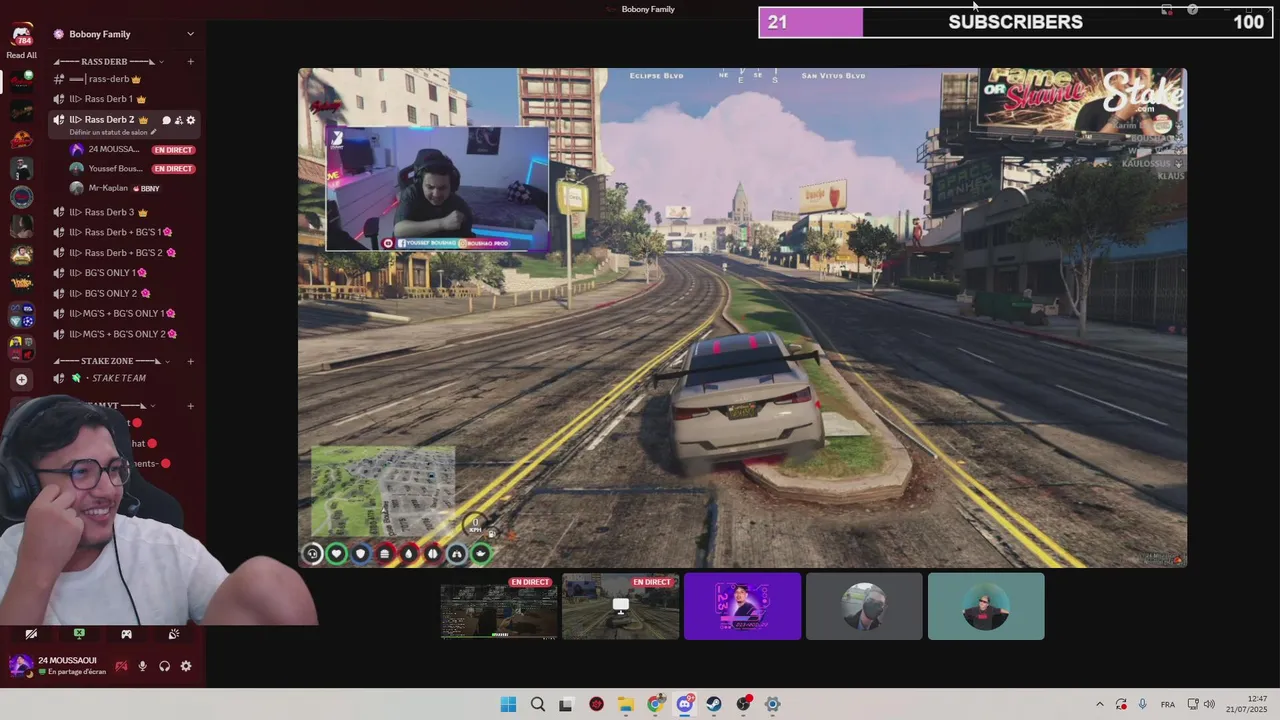Image resolution: width=1280 pixels, height=720 pixels.
Task: Open chat bubble for Rass Derb 2
Action: point(167,120)
